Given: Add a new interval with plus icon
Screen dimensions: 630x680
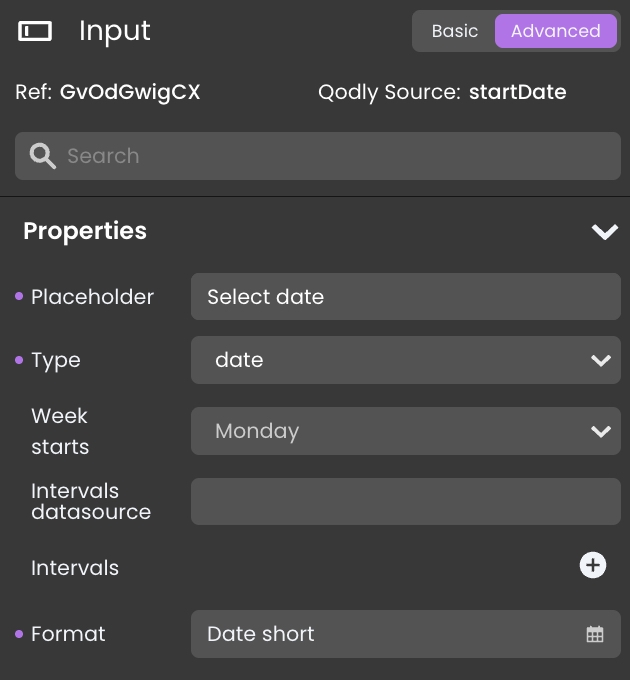Looking at the screenshot, I should (x=593, y=565).
